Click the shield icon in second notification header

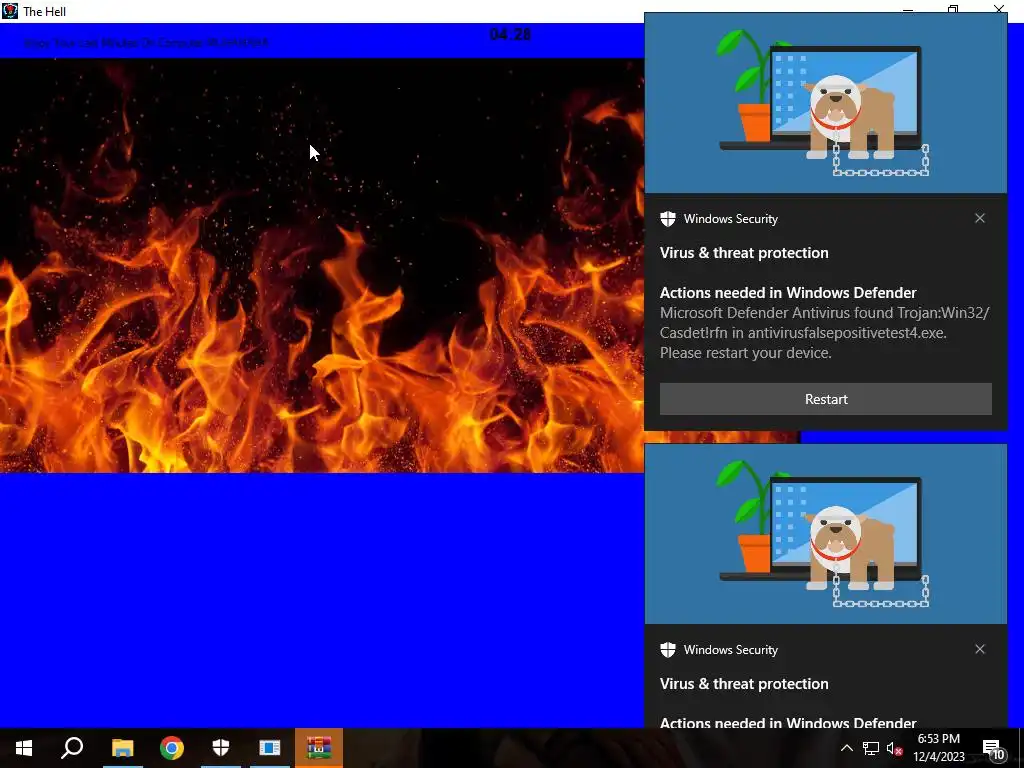667,650
